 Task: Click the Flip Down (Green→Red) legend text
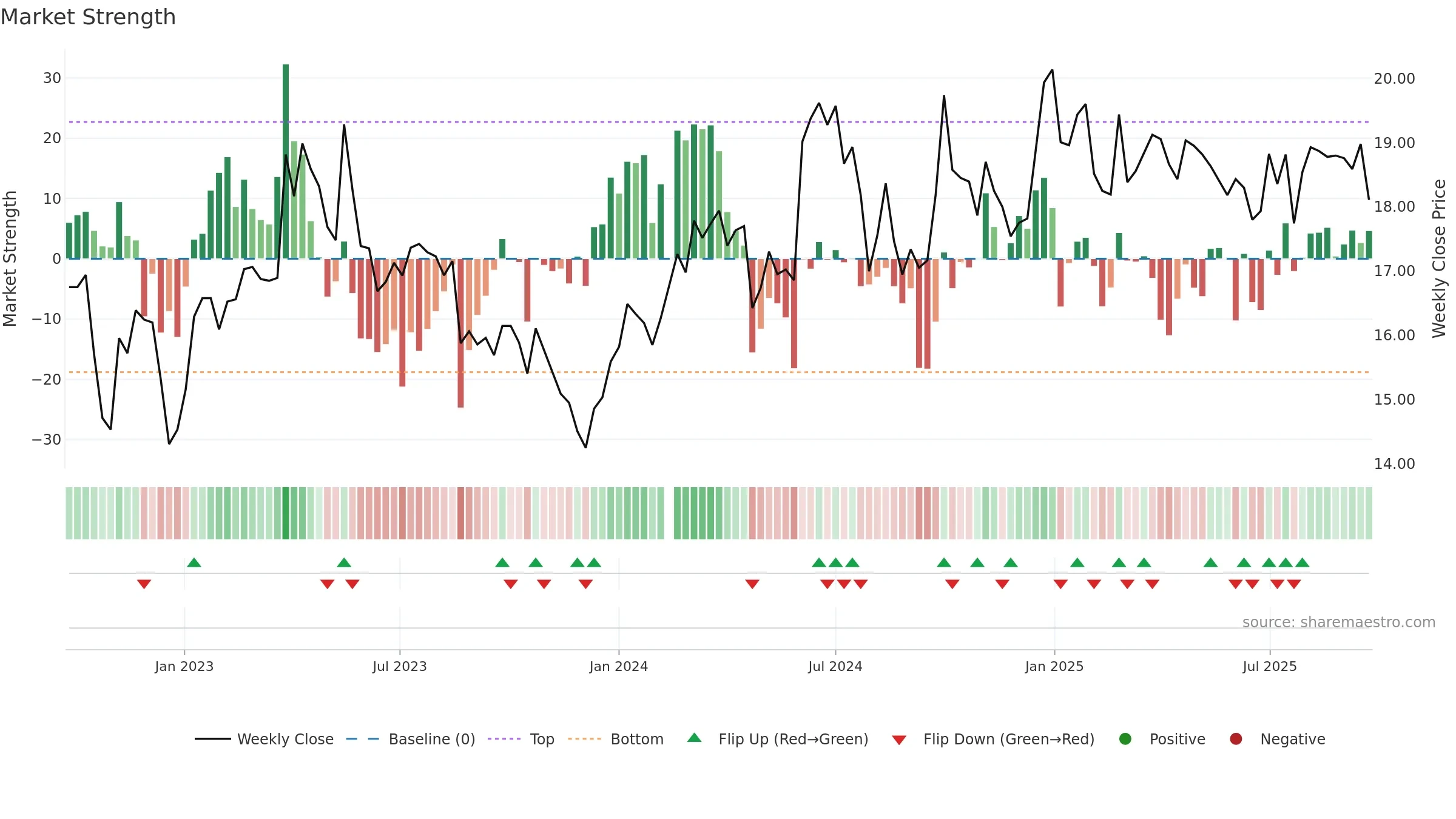pos(1009,739)
